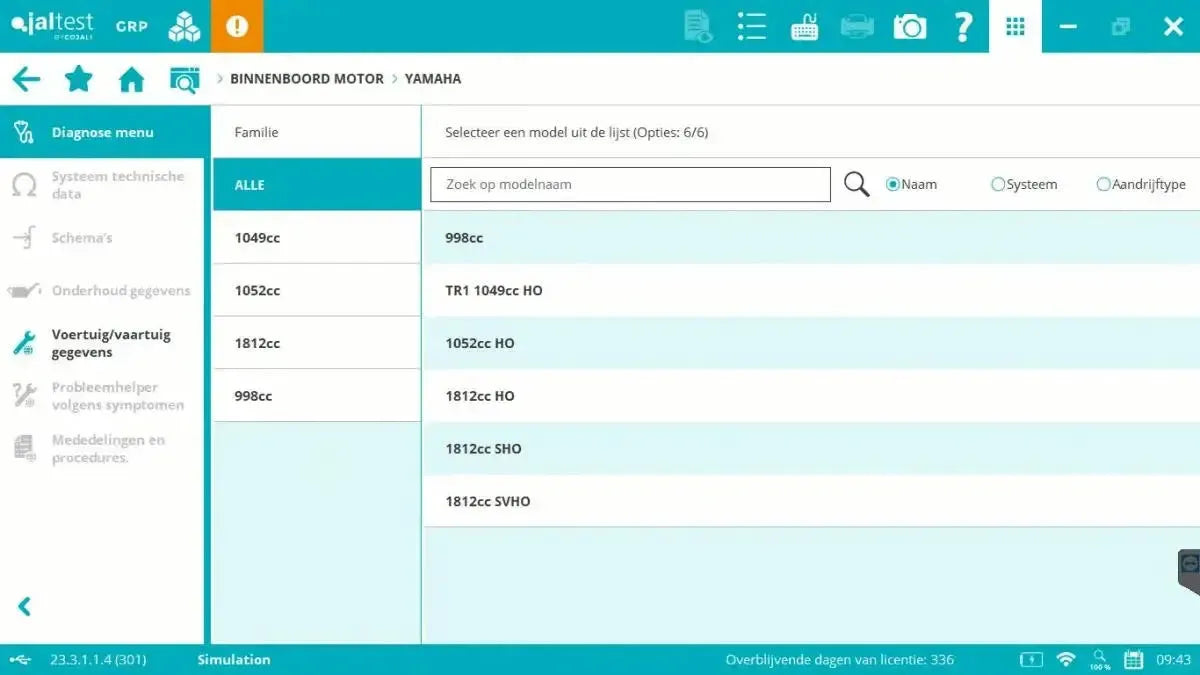Screen dimensions: 1200x675
Task: Click the Zoek op modelnaam search field
Action: [630, 184]
